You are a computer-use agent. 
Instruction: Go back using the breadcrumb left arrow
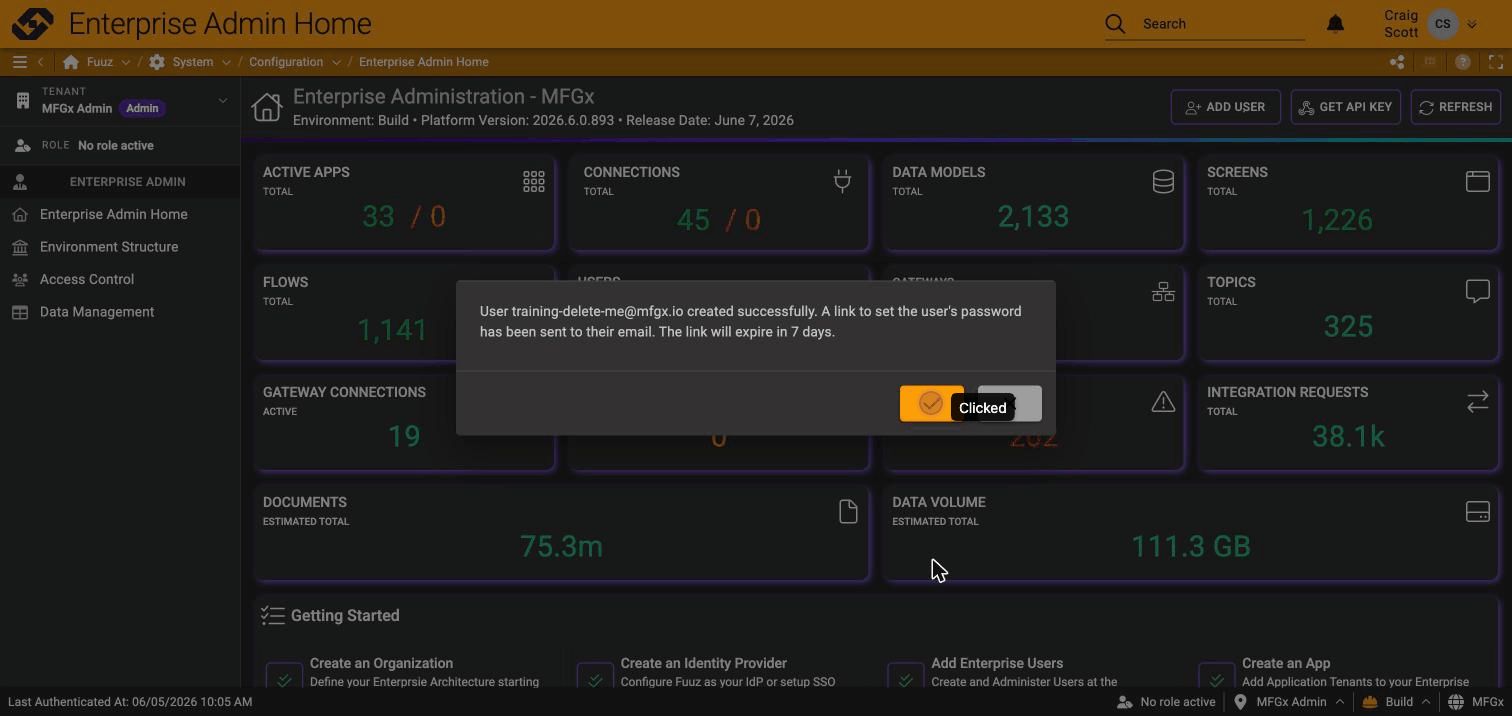tap(41, 62)
